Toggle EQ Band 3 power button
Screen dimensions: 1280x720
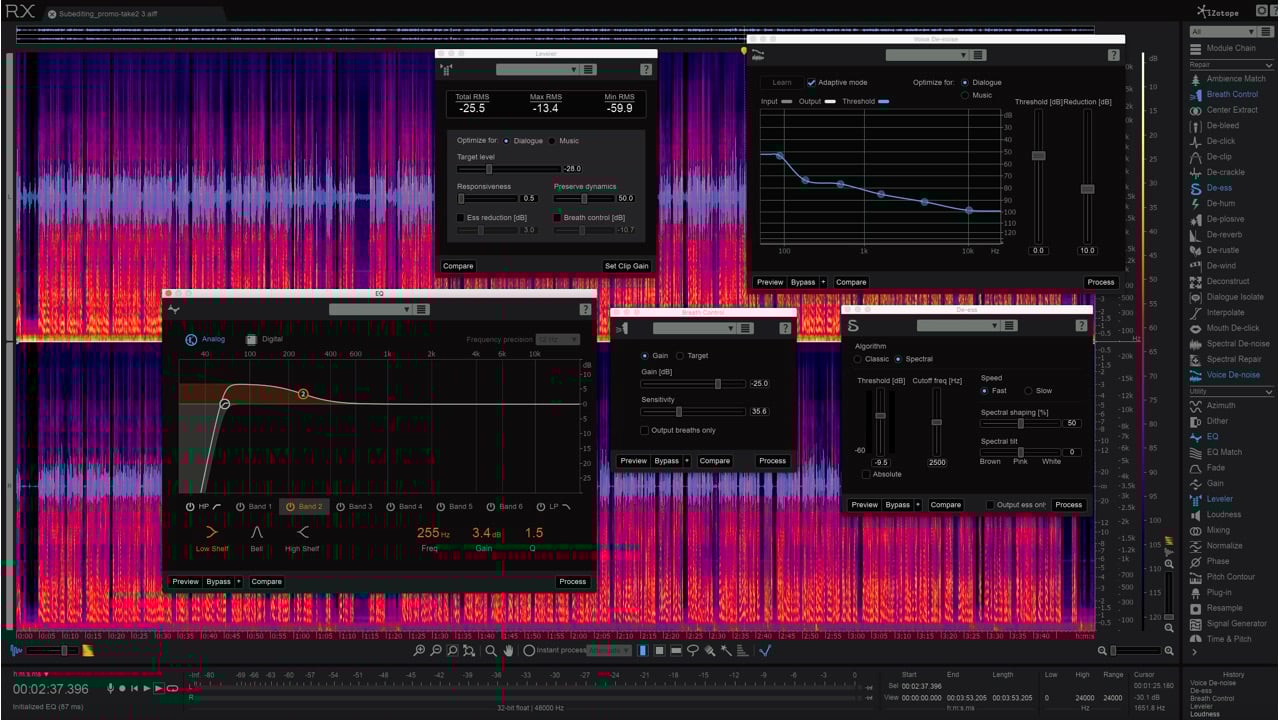point(340,507)
